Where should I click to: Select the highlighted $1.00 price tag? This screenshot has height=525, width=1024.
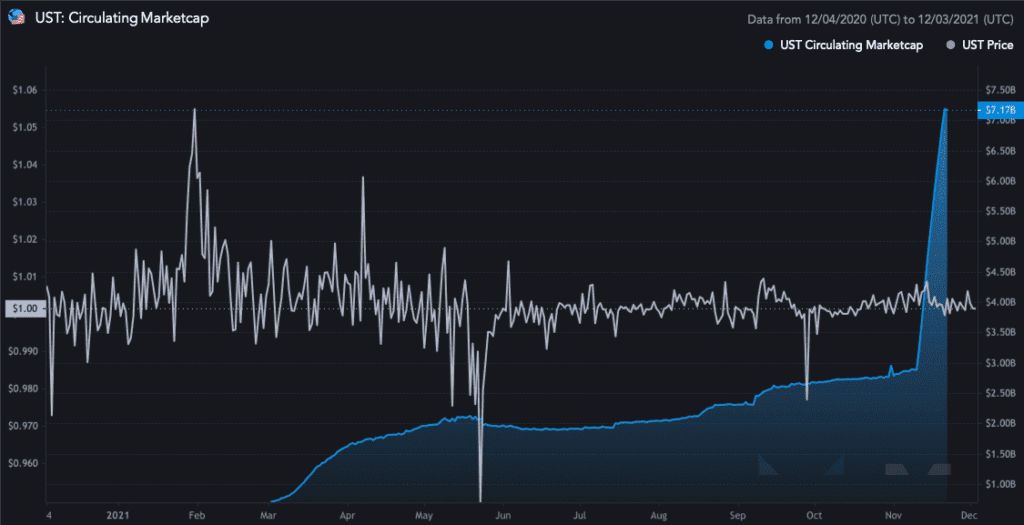[x=22, y=309]
